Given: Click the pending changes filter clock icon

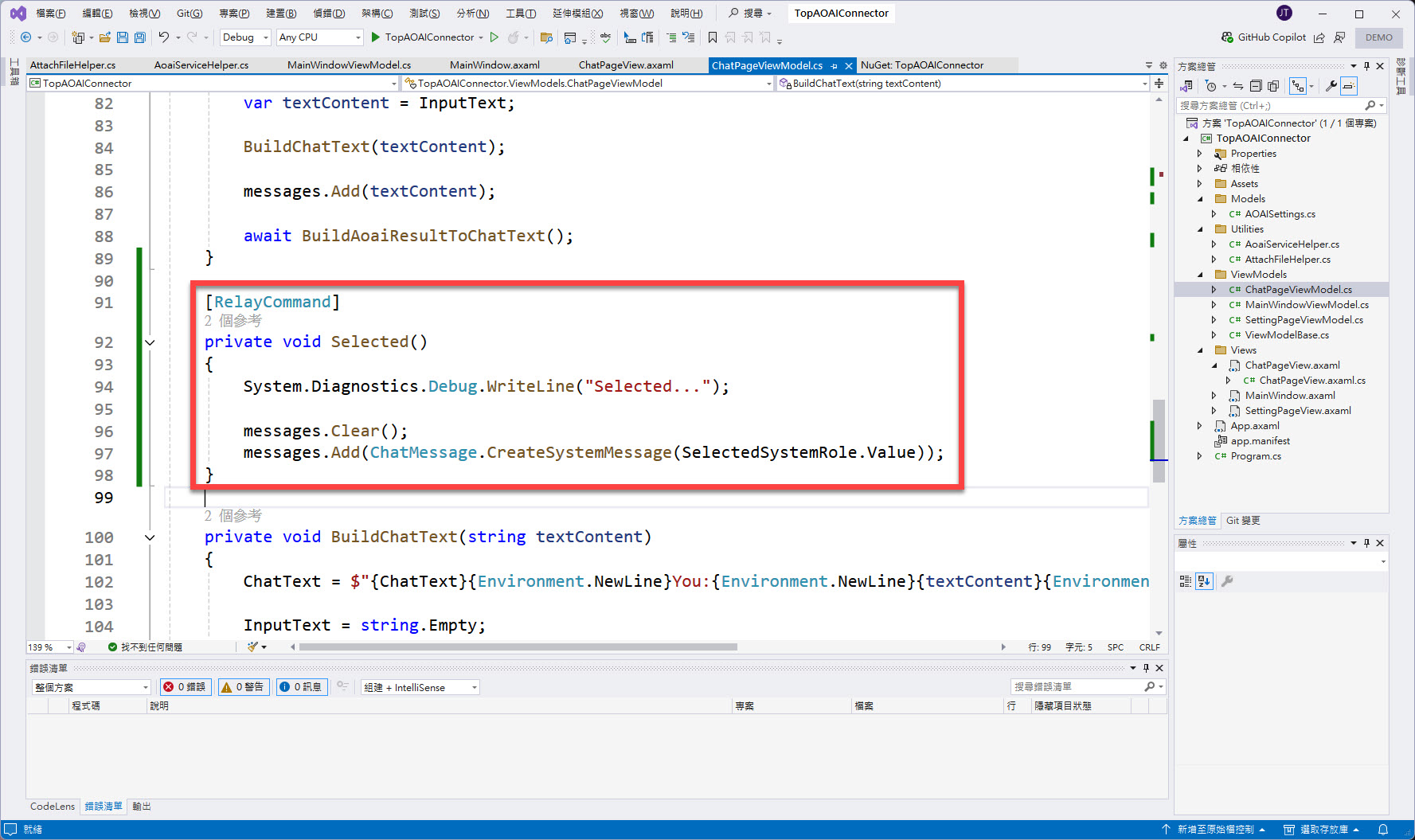Looking at the screenshot, I should click(x=1211, y=86).
